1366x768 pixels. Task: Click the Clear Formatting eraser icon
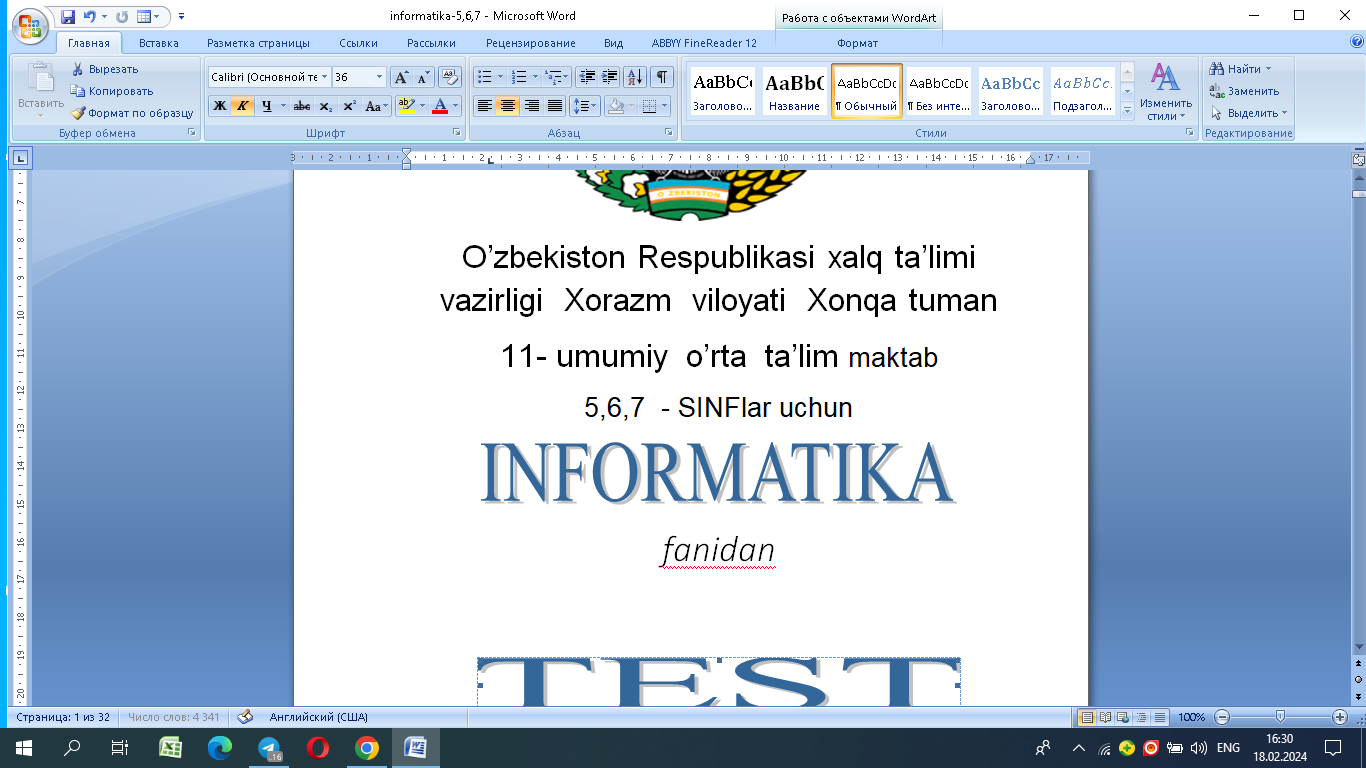coord(450,77)
